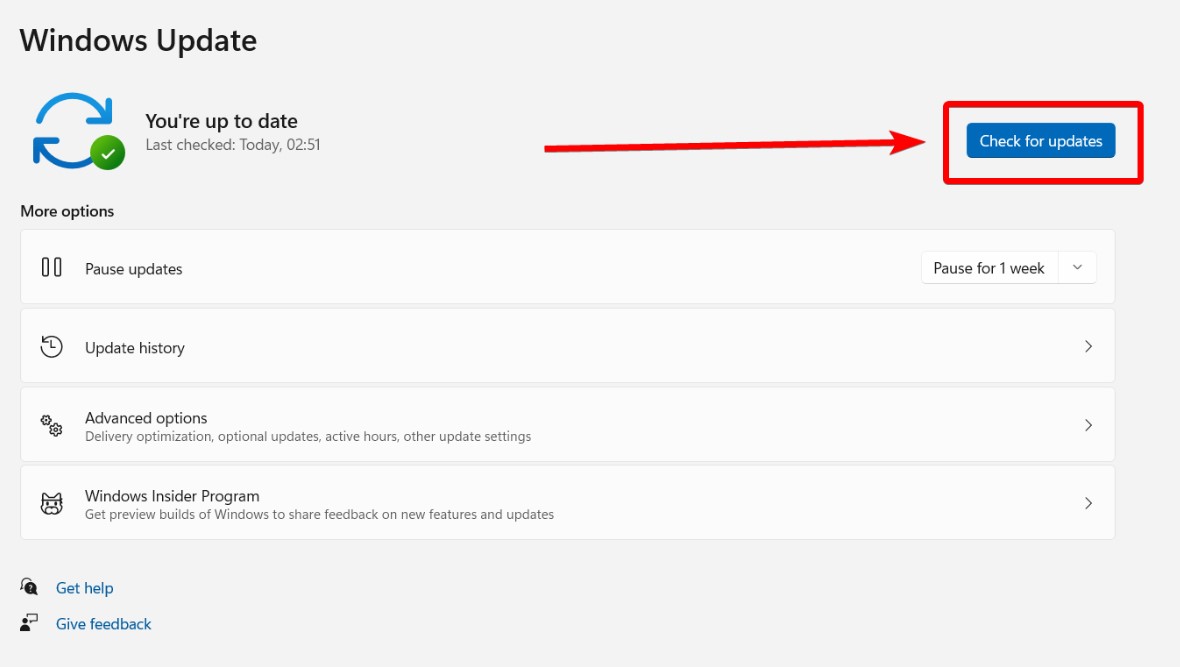Open the Give feedback link
The height and width of the screenshot is (667, 1180).
point(104,624)
